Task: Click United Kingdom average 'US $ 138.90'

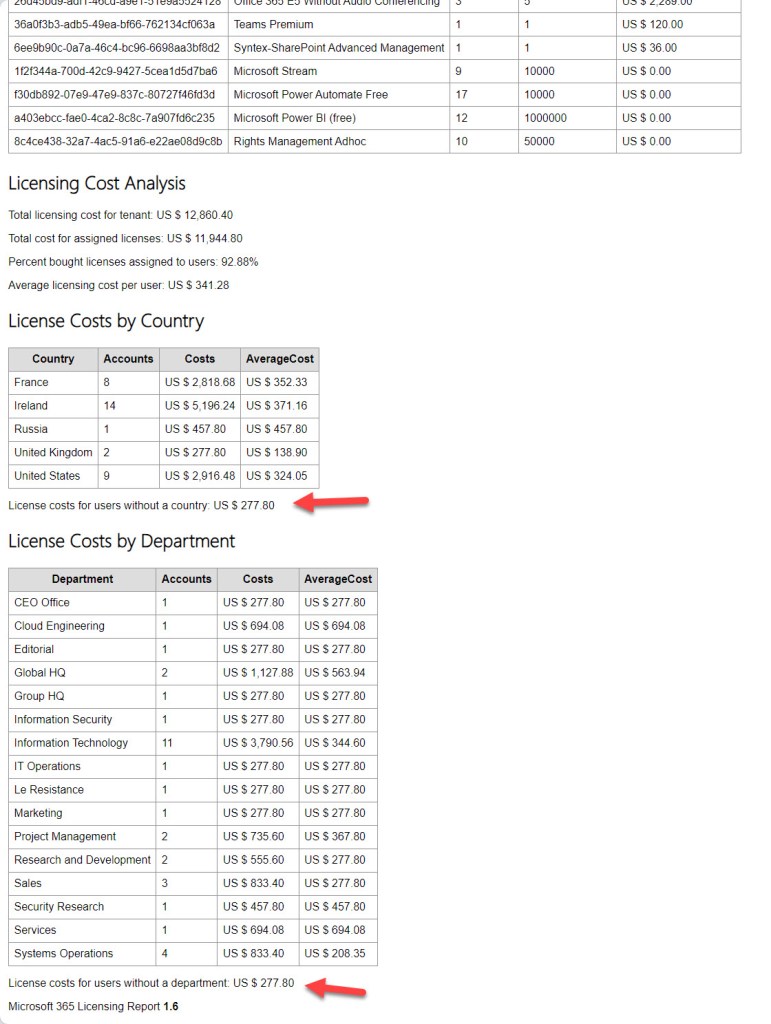Action: [x=279, y=453]
